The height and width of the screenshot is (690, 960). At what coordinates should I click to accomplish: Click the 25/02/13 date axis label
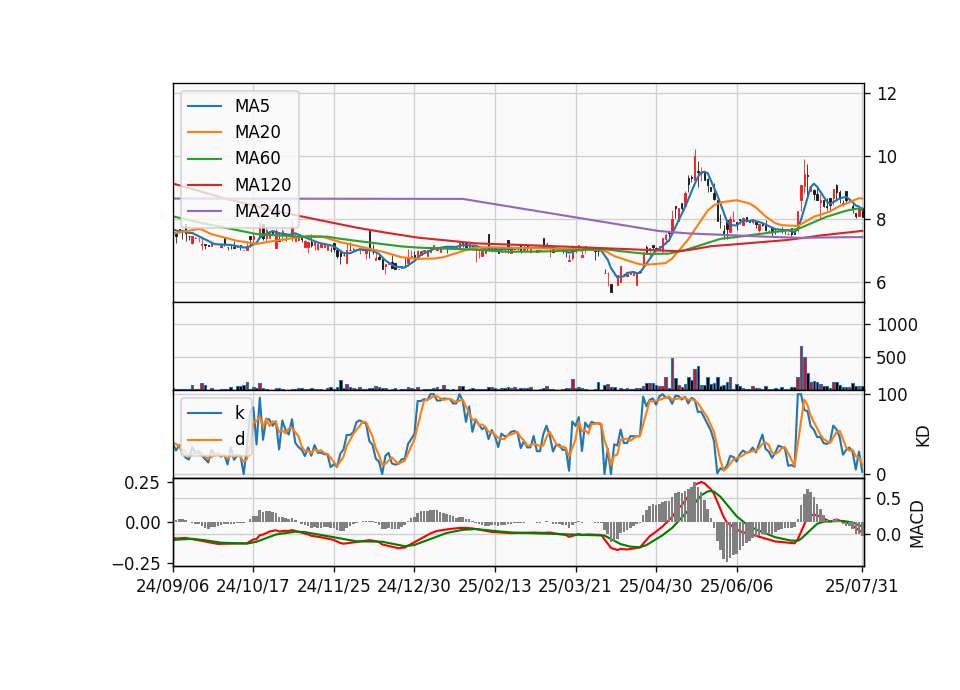coord(495,586)
